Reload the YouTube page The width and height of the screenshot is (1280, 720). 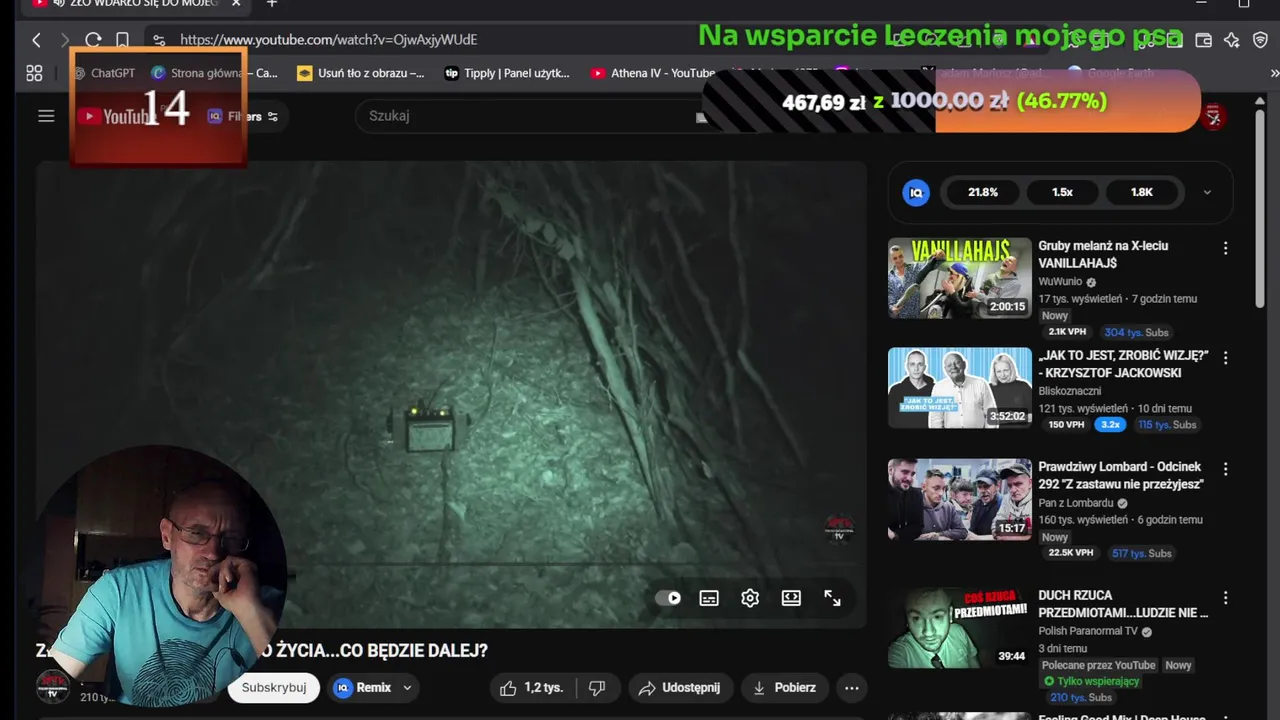click(x=93, y=40)
